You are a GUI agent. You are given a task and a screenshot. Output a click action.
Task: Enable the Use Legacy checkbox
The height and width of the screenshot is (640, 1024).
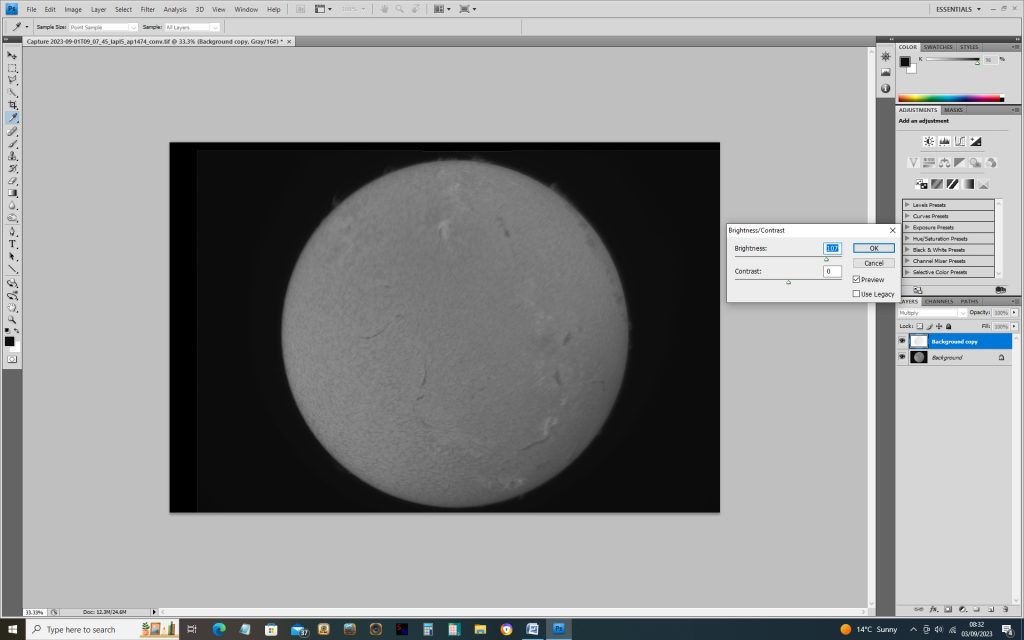coord(856,294)
